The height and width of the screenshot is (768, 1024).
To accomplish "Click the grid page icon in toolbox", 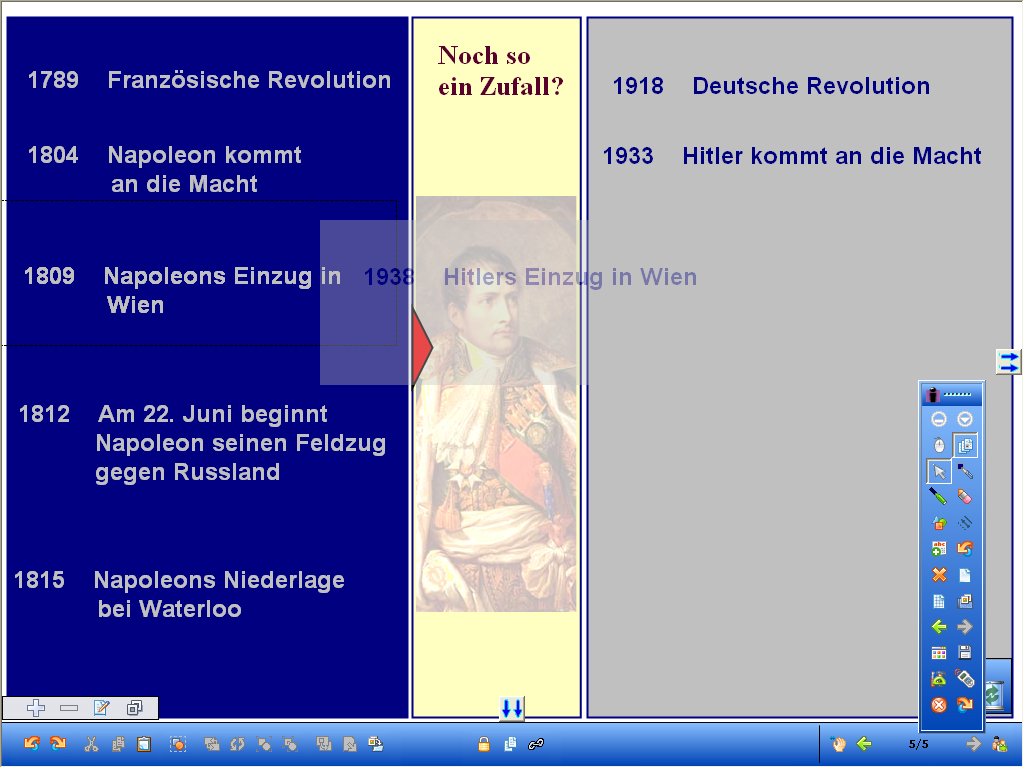I will (938, 601).
